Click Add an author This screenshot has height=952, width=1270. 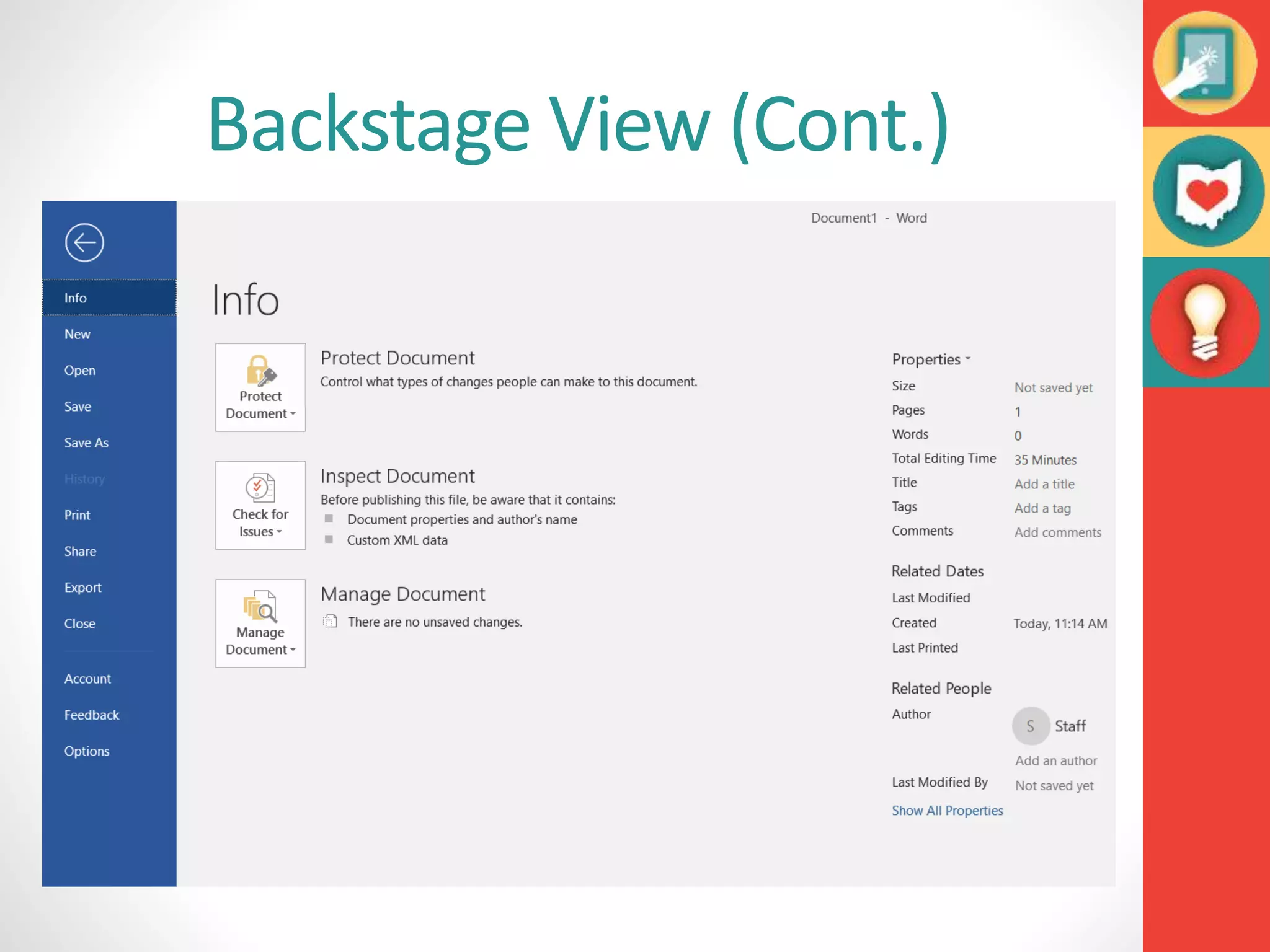(x=1055, y=760)
